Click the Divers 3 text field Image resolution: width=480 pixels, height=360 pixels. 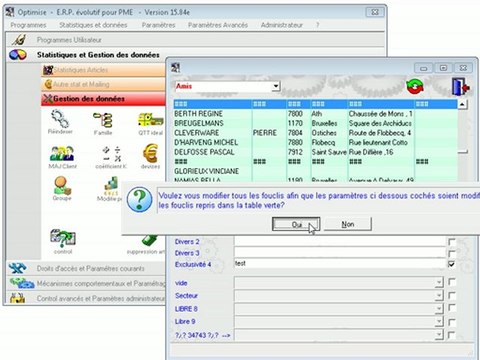(x=339, y=253)
